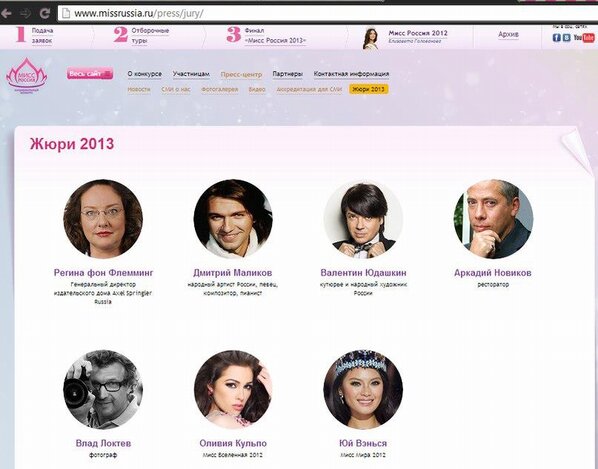This screenshot has width=598, height=469.
Task: Open the YouTube channel icon
Action: point(584,37)
